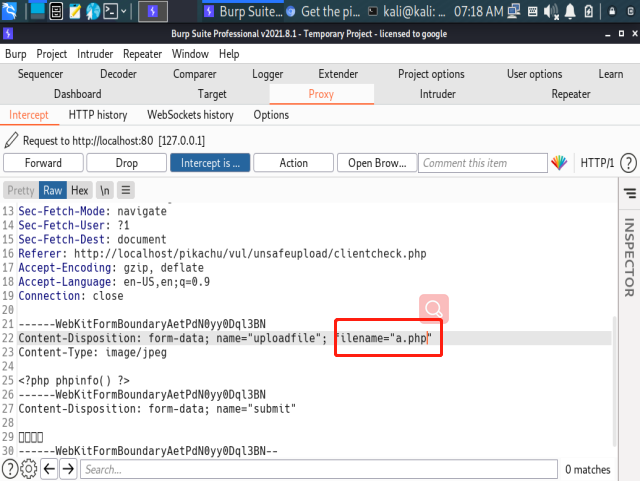Click the bottom Search input field
The width and height of the screenshot is (640, 481).
coord(319,469)
